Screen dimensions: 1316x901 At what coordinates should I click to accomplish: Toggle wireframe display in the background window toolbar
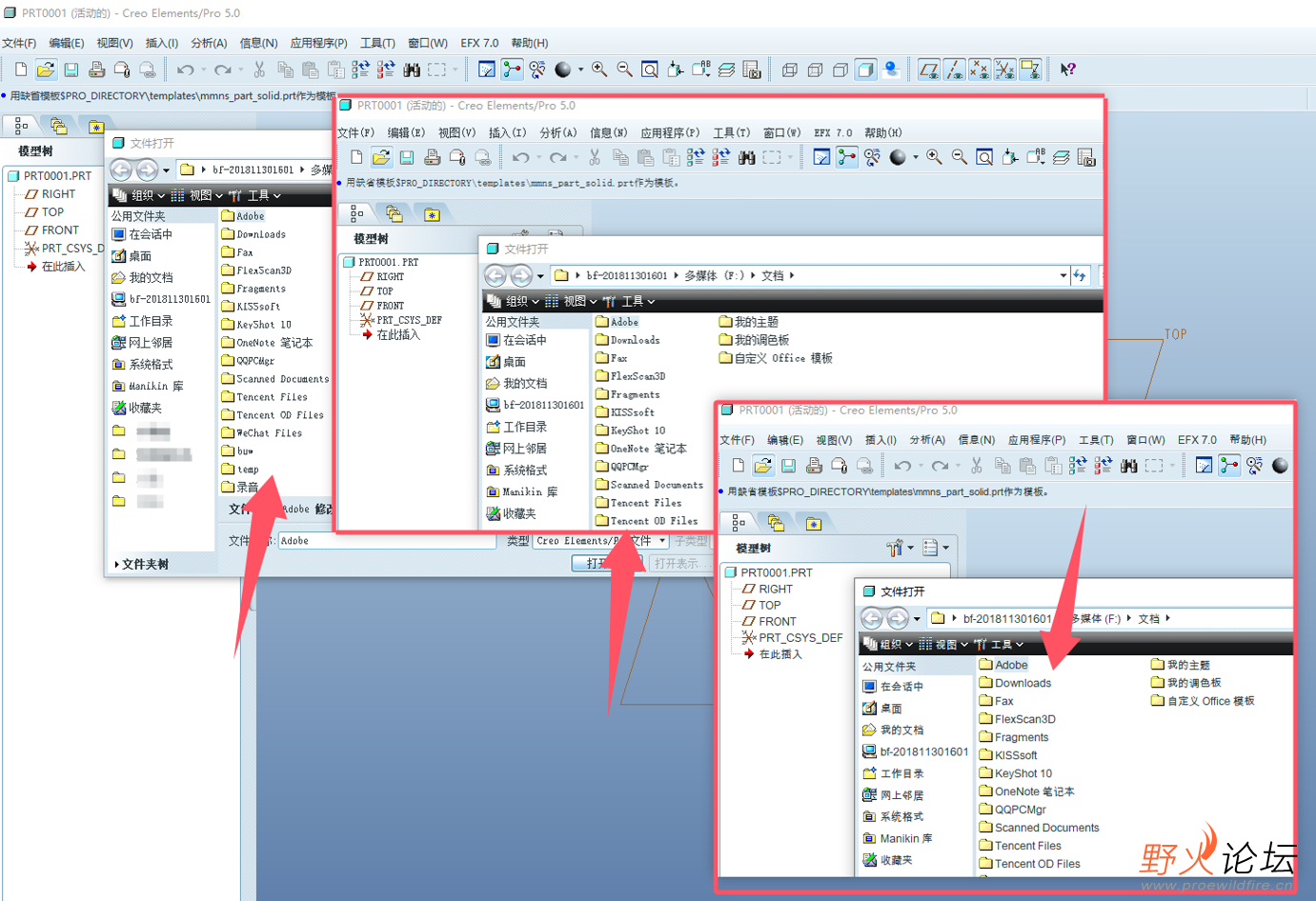pos(790,70)
